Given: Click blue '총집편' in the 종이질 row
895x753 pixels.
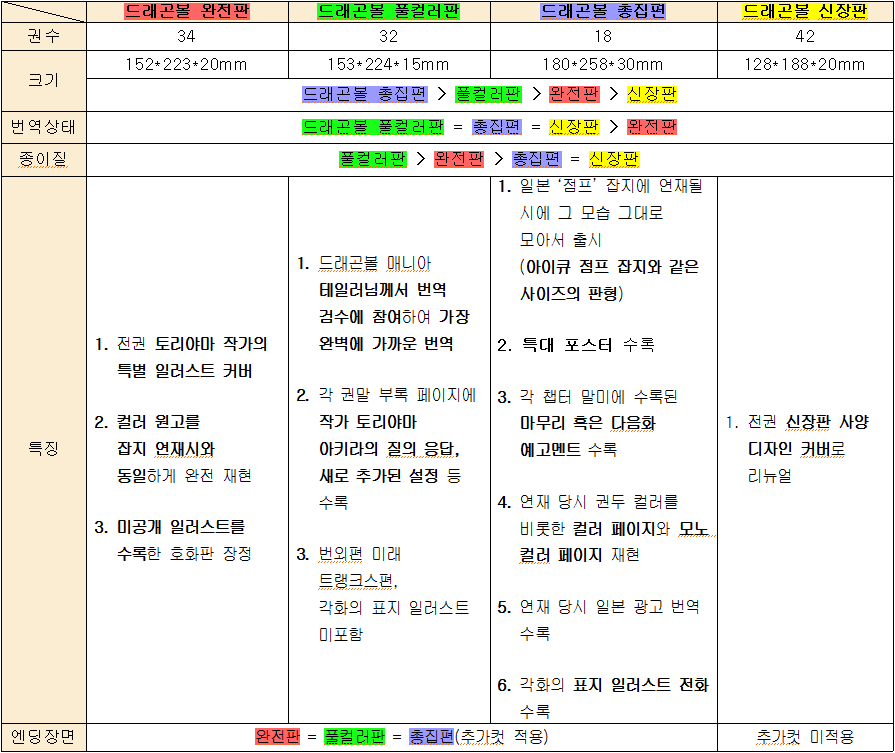Looking at the screenshot, I should 537,159.
